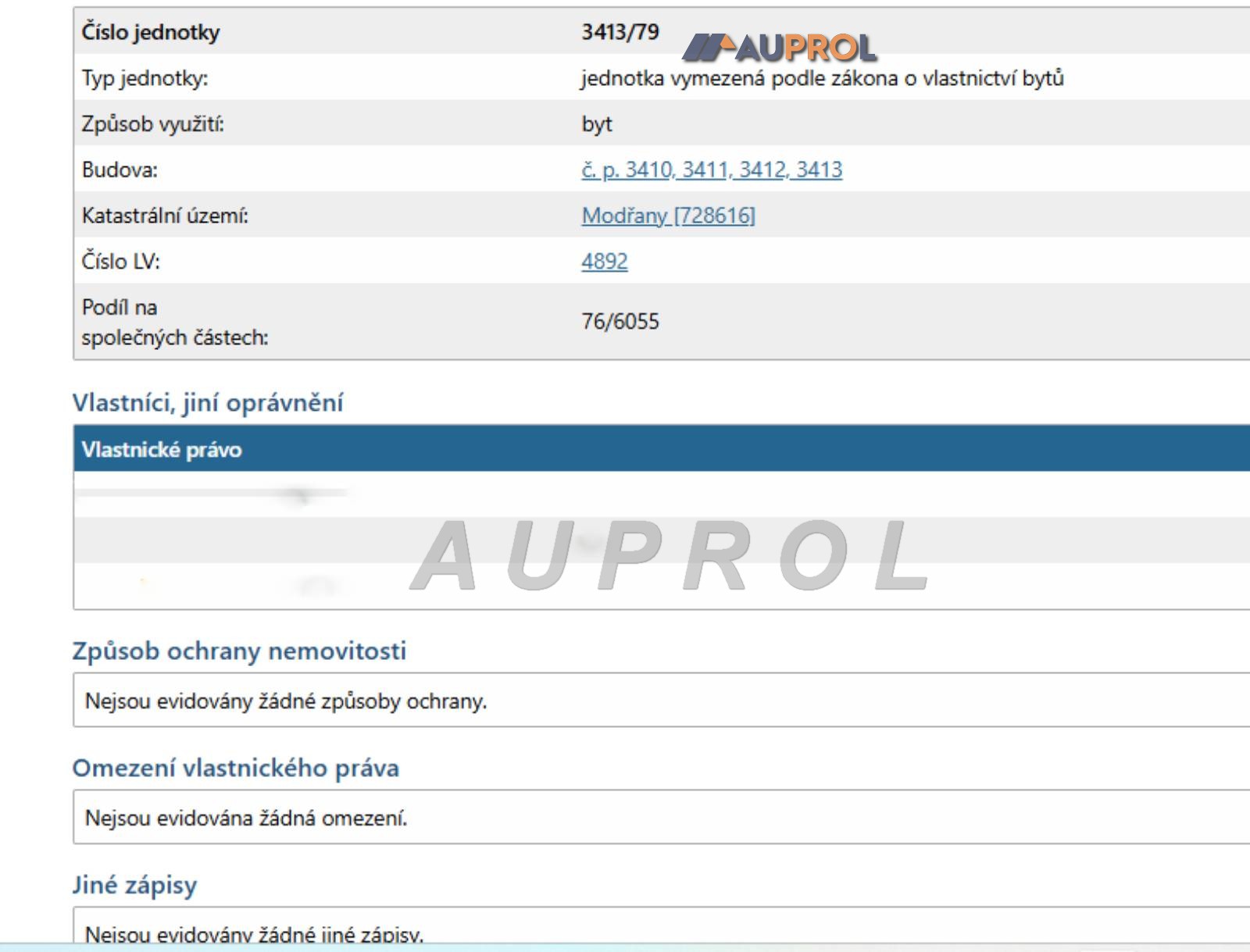Click the Vlastníci, jiní oprávnění heading
The height and width of the screenshot is (952, 1250).
[207, 402]
